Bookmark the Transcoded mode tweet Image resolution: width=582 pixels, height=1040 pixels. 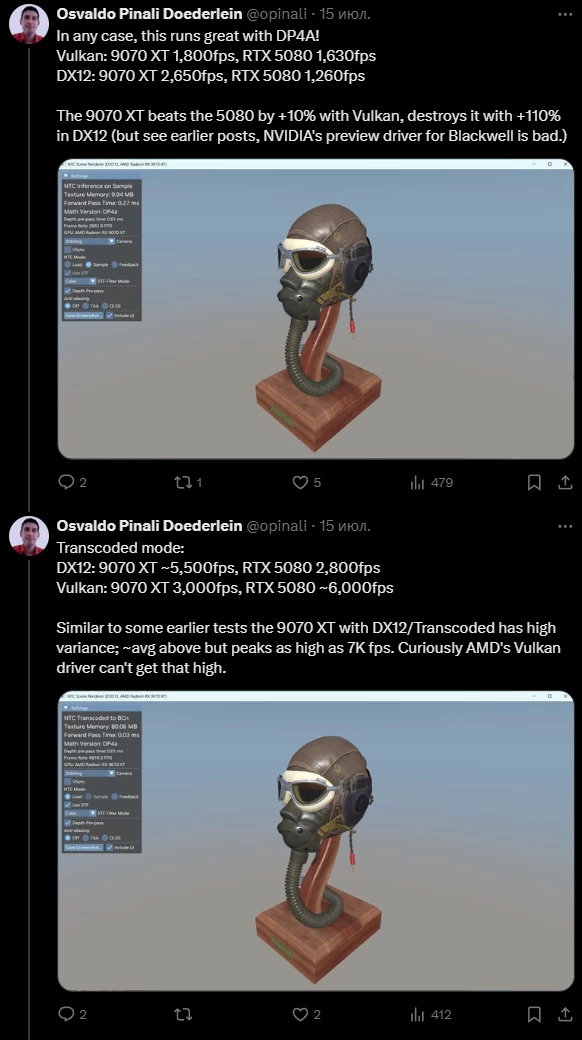pos(534,1014)
